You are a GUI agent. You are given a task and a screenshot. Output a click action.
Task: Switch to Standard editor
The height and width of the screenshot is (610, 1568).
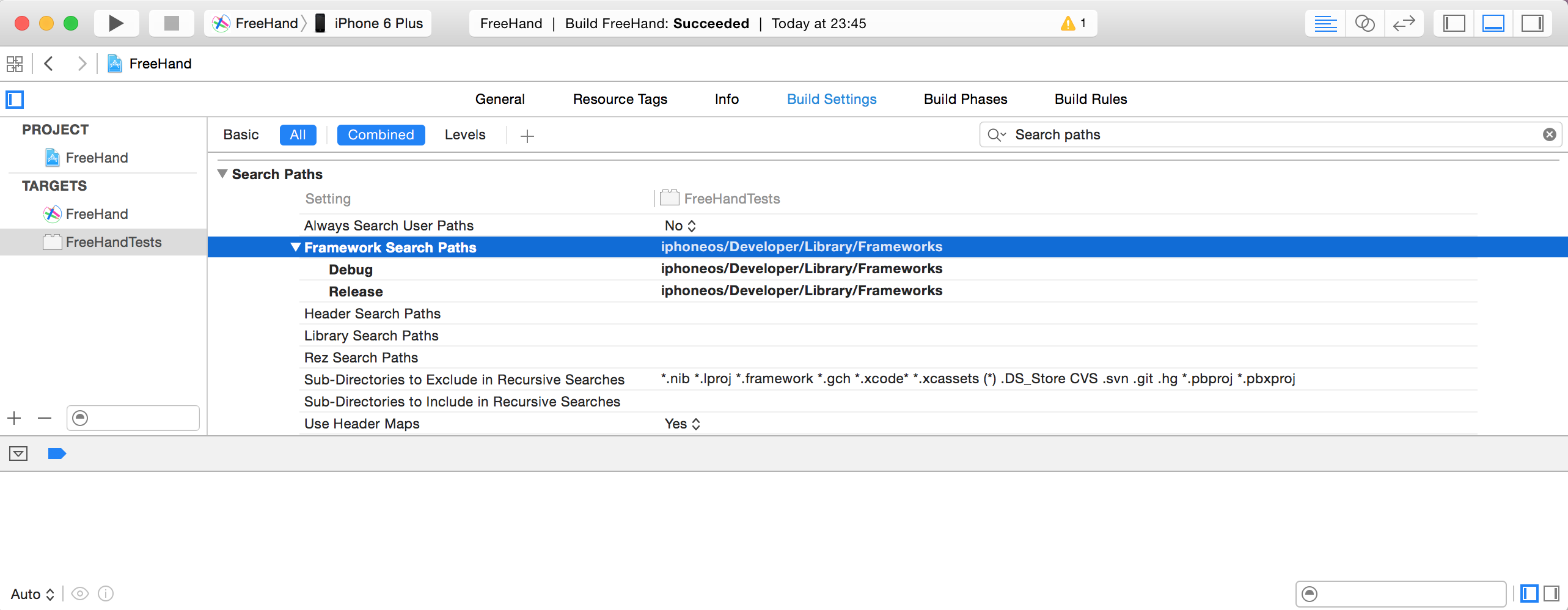(1325, 23)
